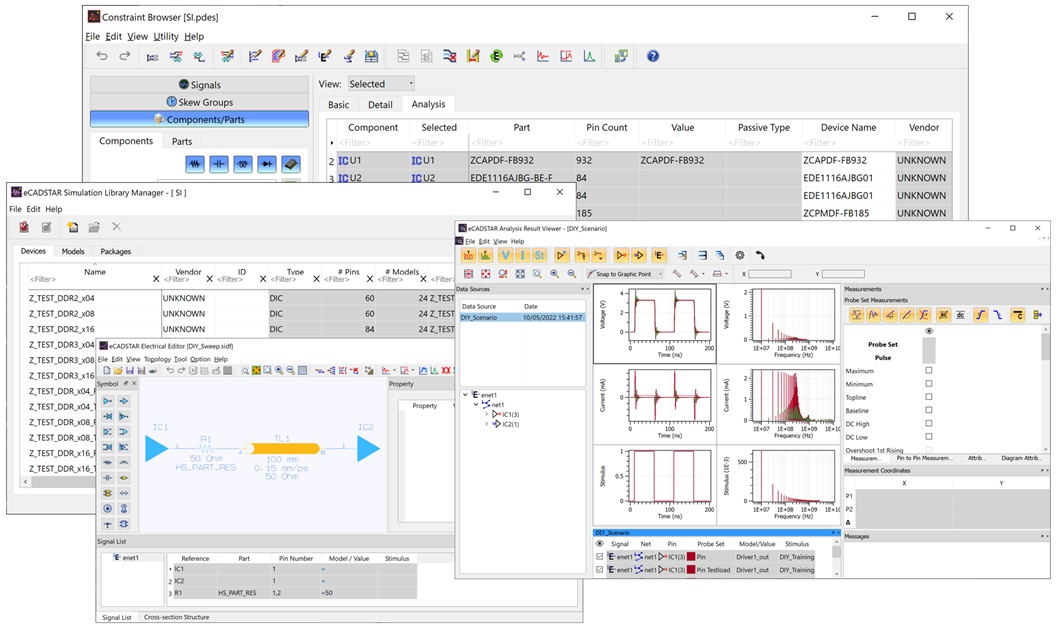The image size is (1057, 628).
Task: Enable the Baseline measurement checkbox
Action: click(929, 410)
